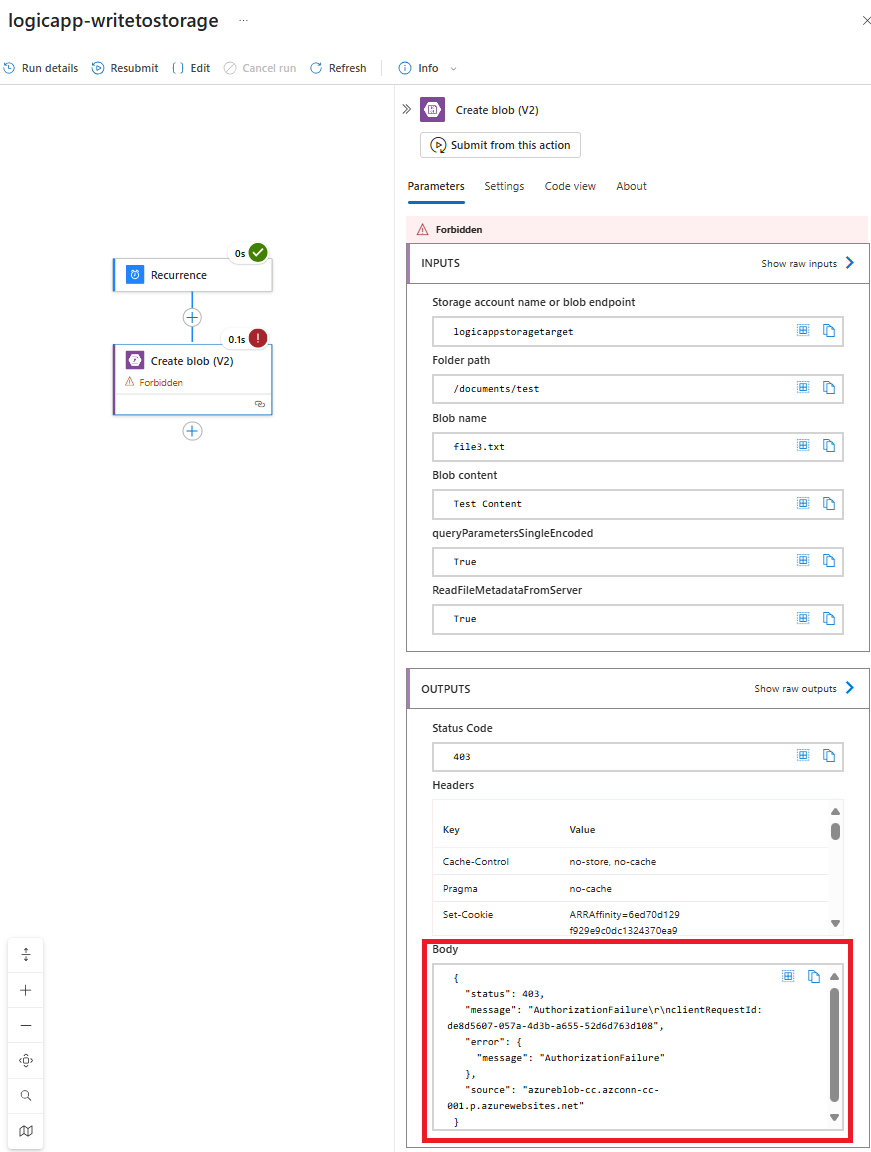Open the minimap icon on canvas

pyautogui.click(x=26, y=1131)
